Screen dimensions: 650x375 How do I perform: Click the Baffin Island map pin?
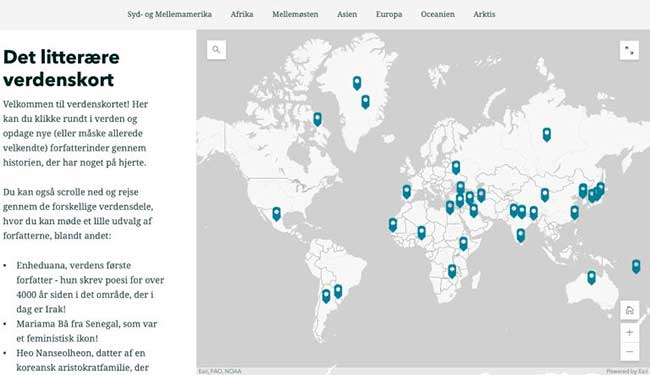[318, 119]
